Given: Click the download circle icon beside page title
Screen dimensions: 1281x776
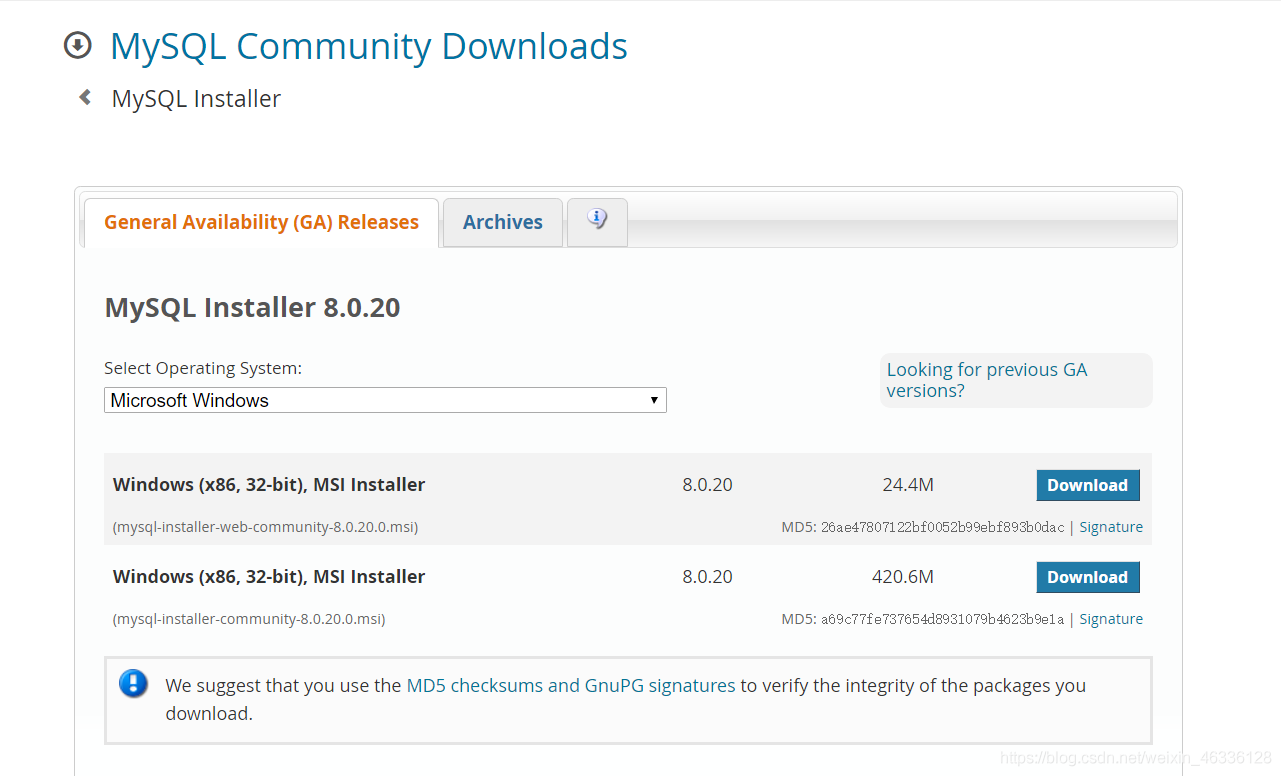Looking at the screenshot, I should pyautogui.click(x=77, y=45).
